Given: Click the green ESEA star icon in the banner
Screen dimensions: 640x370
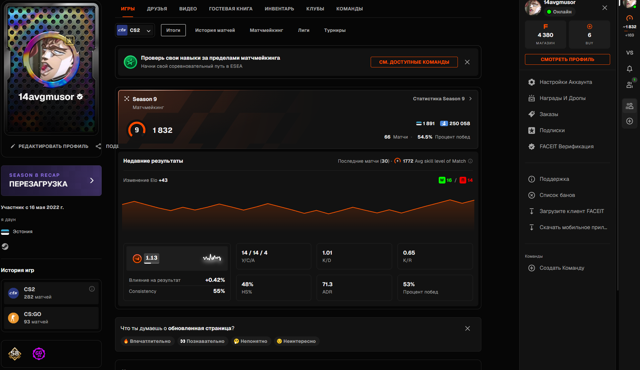Looking at the screenshot, I should click(x=130, y=62).
